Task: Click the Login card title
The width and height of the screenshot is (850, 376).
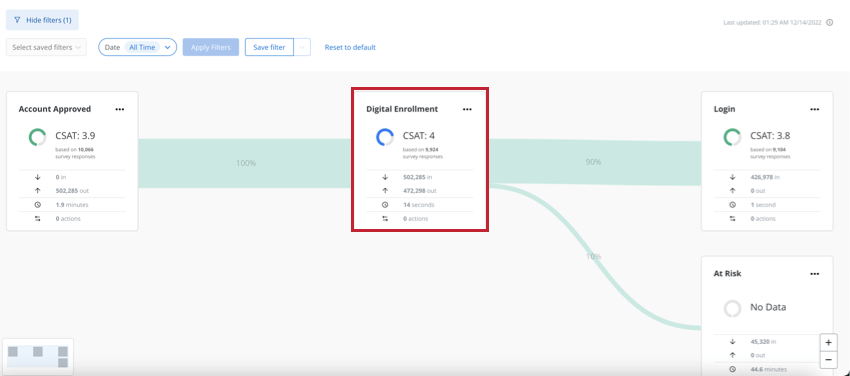Action: (725, 109)
